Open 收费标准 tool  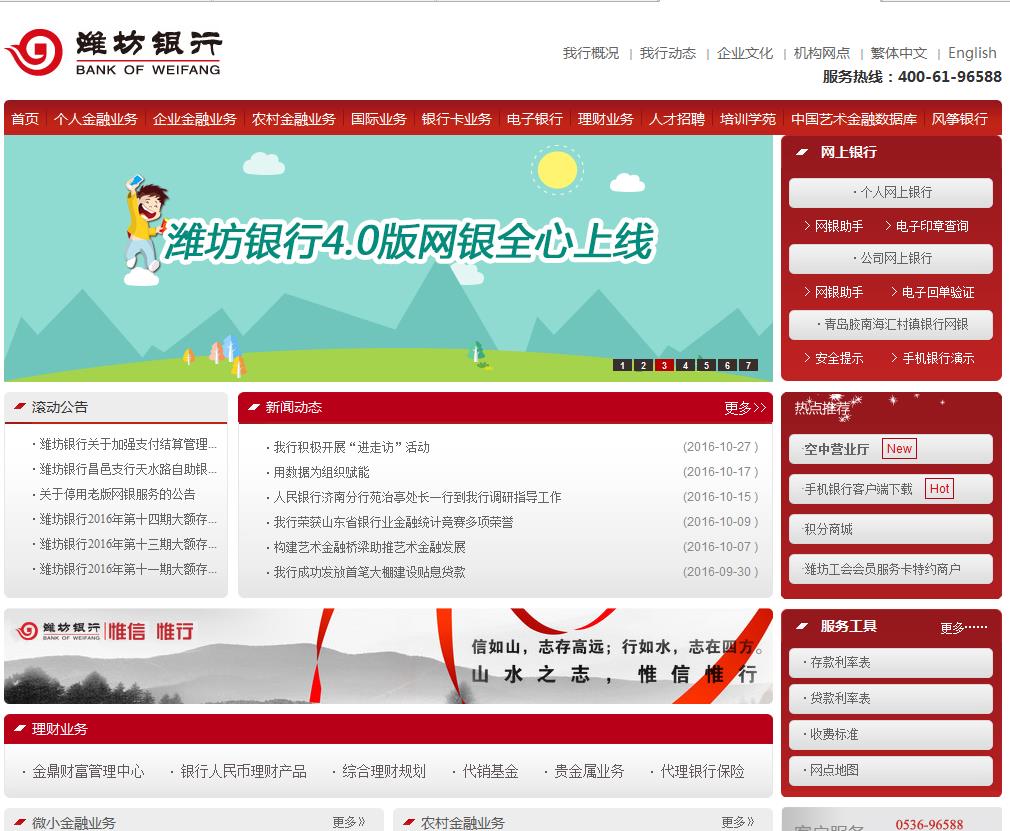click(x=891, y=734)
